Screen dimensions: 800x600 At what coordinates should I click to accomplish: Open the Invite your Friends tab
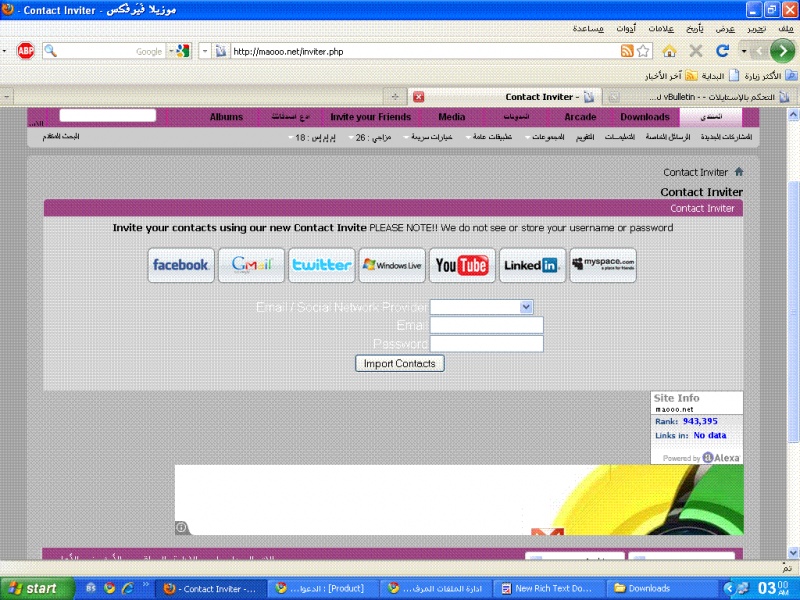point(370,117)
